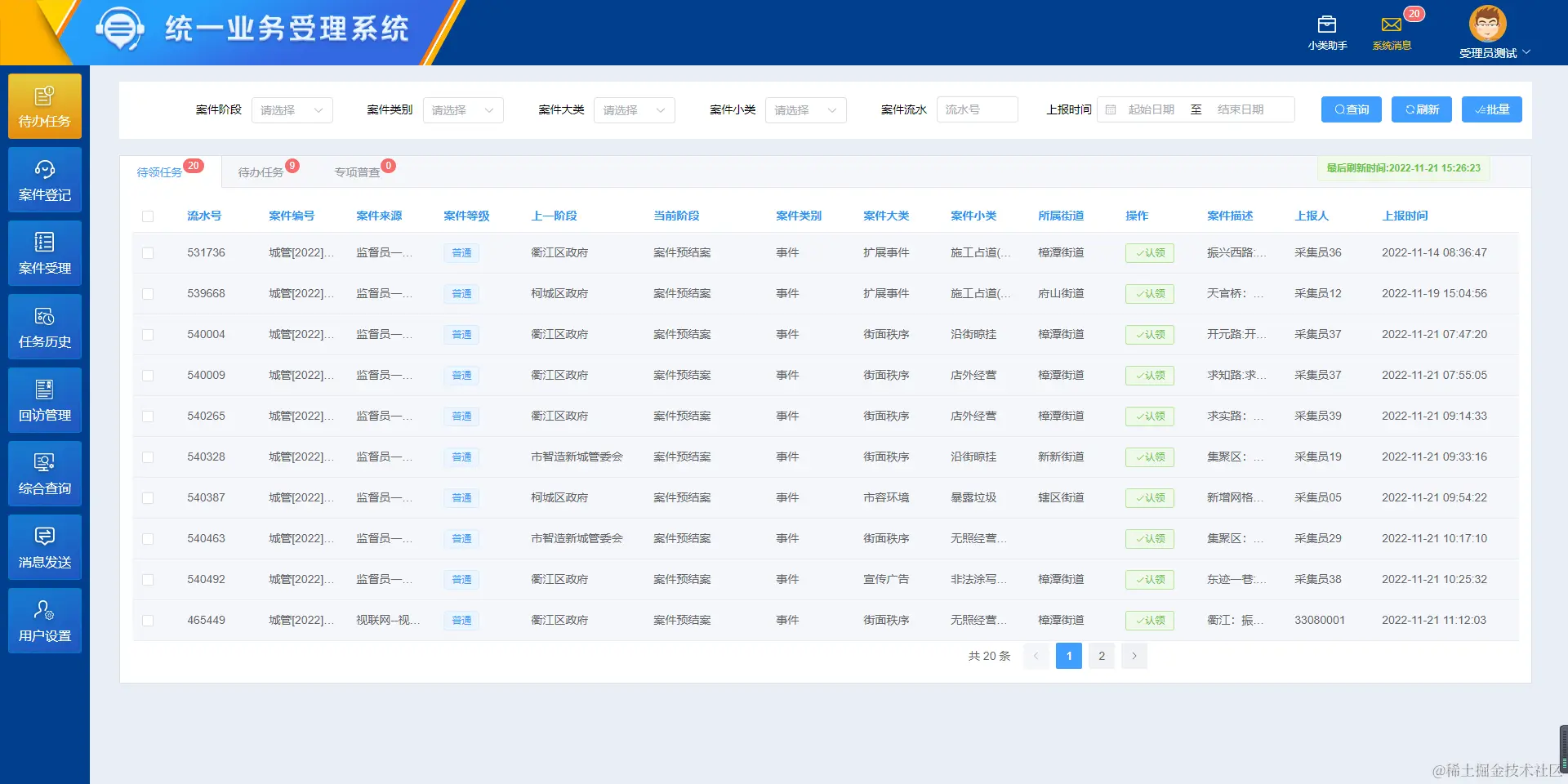Click 宣传广告 category cell

886,580
